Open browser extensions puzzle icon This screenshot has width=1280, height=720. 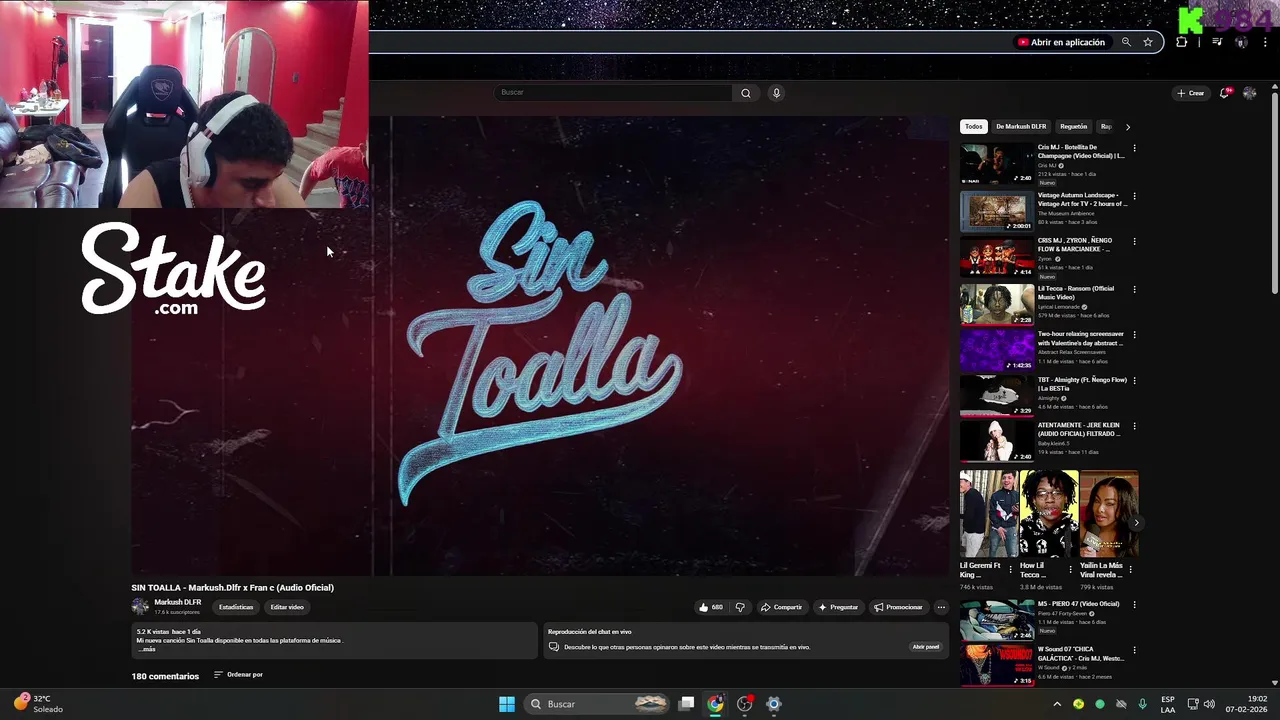[x=1182, y=42]
